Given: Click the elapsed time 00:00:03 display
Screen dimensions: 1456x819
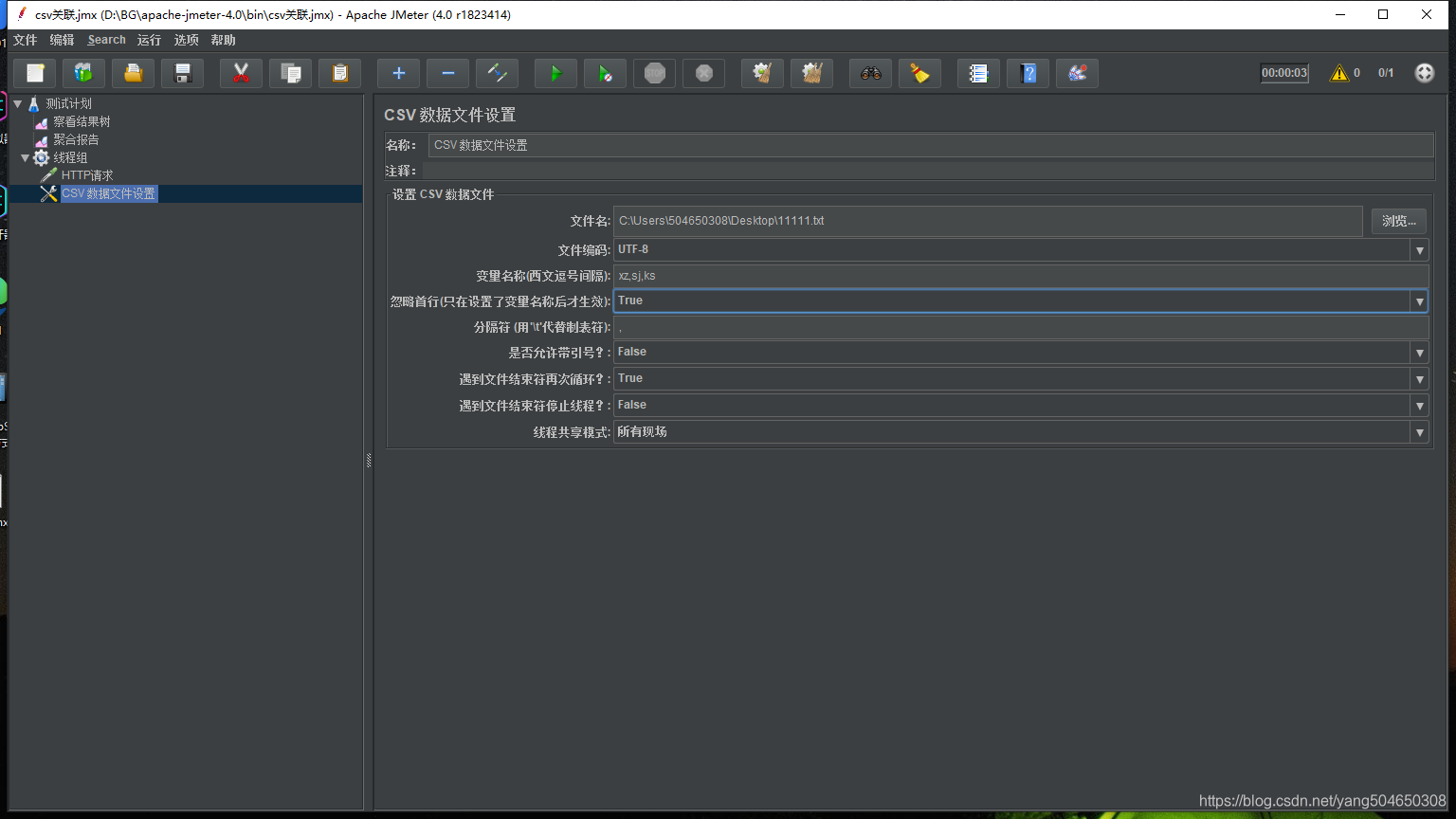Looking at the screenshot, I should tap(1284, 73).
